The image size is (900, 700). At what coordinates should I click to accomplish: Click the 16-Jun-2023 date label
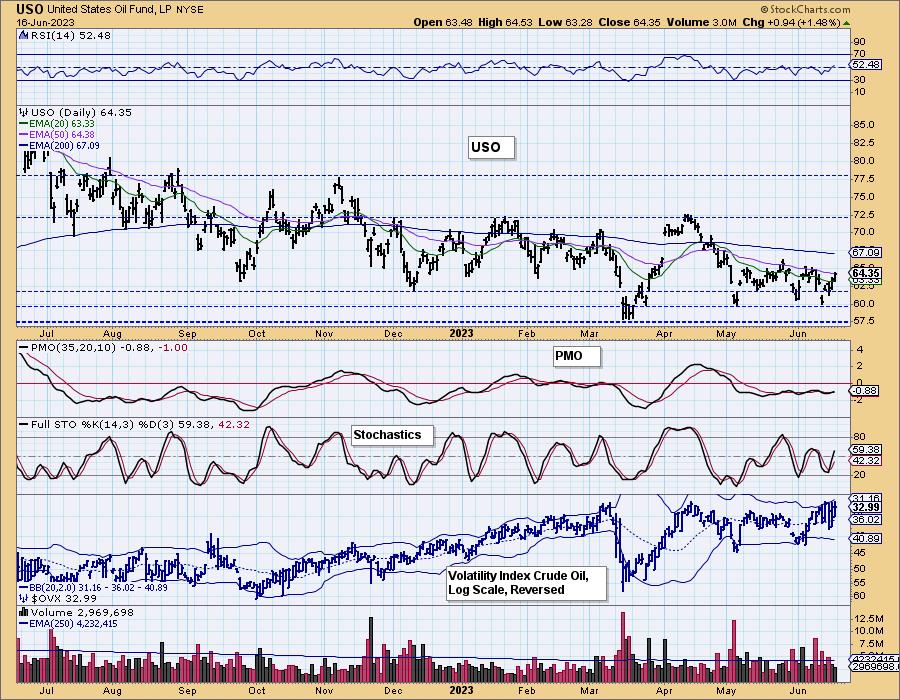[x=39, y=22]
